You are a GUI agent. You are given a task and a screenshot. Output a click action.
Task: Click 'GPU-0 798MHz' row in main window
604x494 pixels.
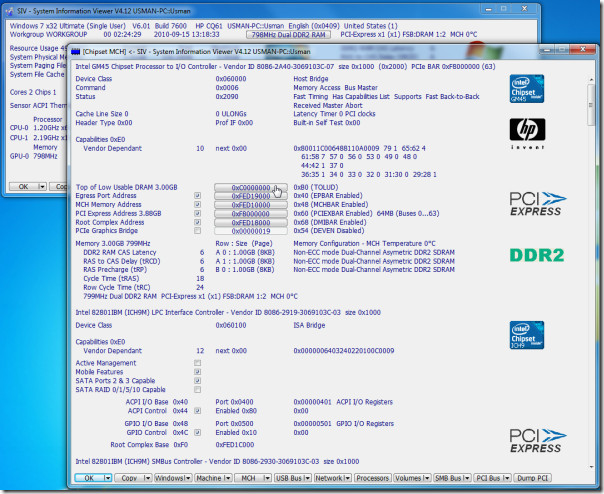pos(34,156)
